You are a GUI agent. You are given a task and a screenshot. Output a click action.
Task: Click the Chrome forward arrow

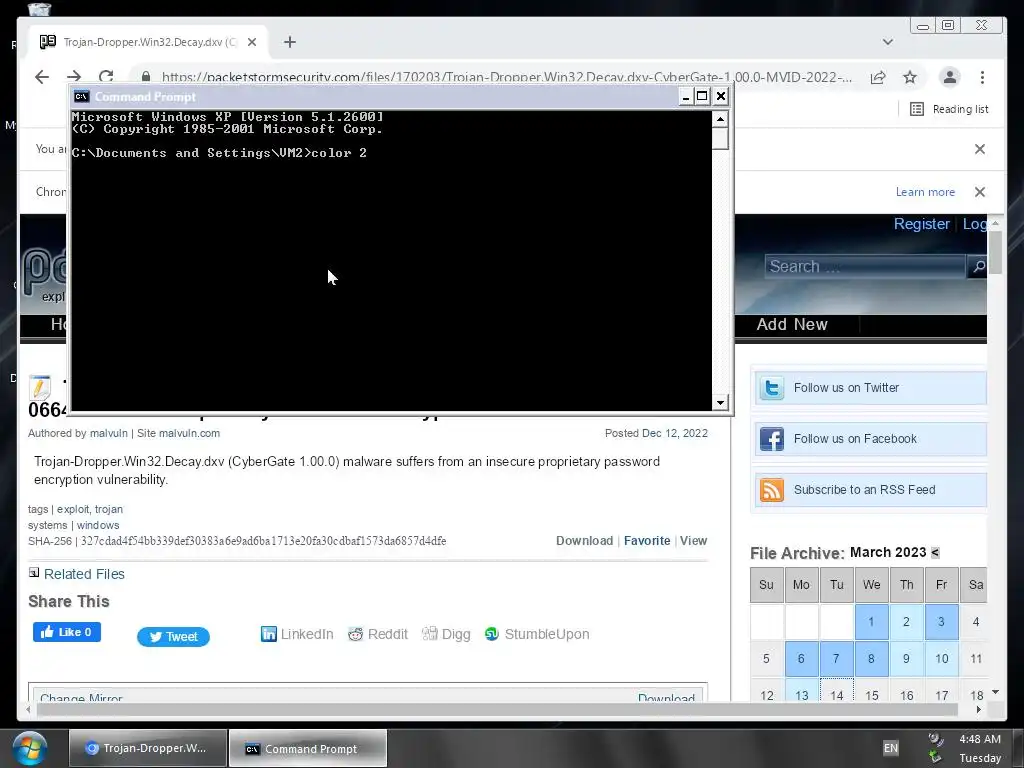click(74, 77)
